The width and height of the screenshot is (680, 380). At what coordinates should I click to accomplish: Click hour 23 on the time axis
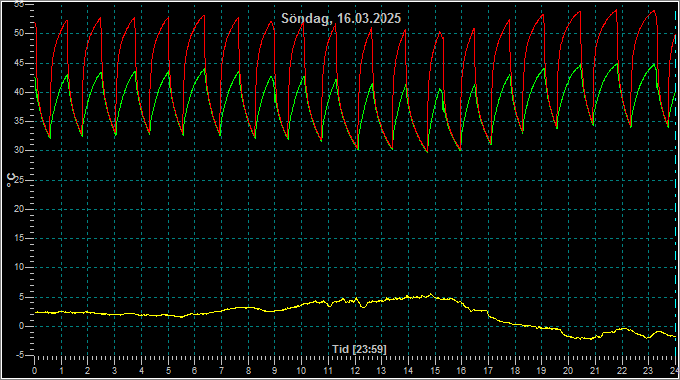[x=648, y=371]
